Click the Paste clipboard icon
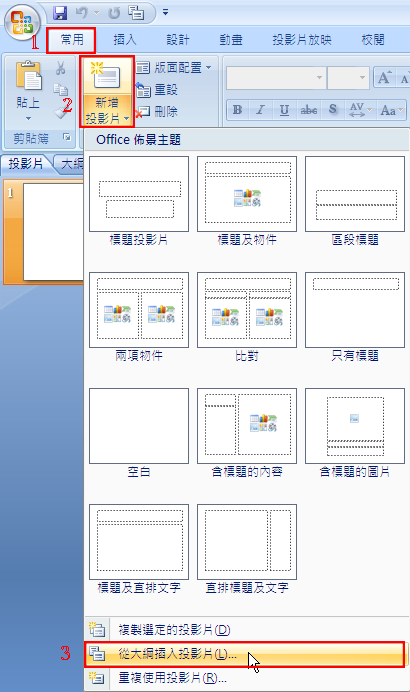Image resolution: width=410 pixels, height=692 pixels. (28, 75)
